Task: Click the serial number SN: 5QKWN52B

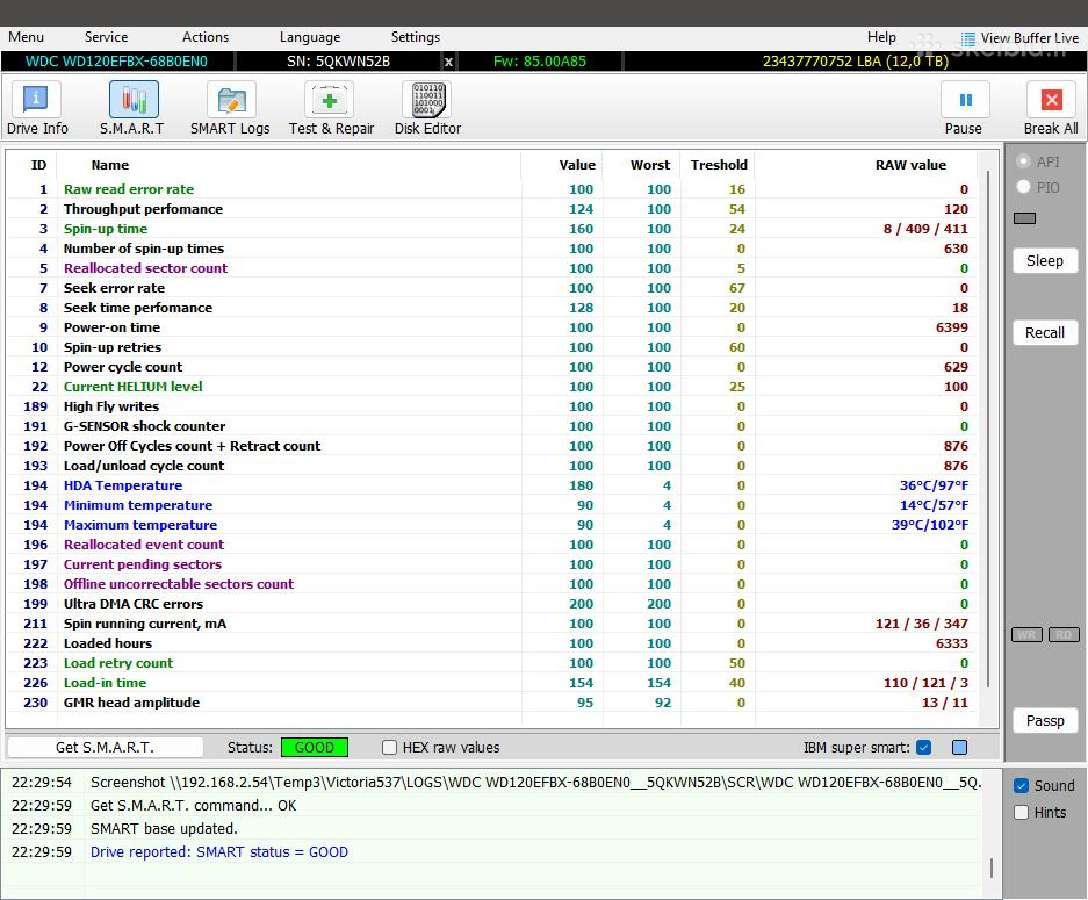Action: click(338, 61)
